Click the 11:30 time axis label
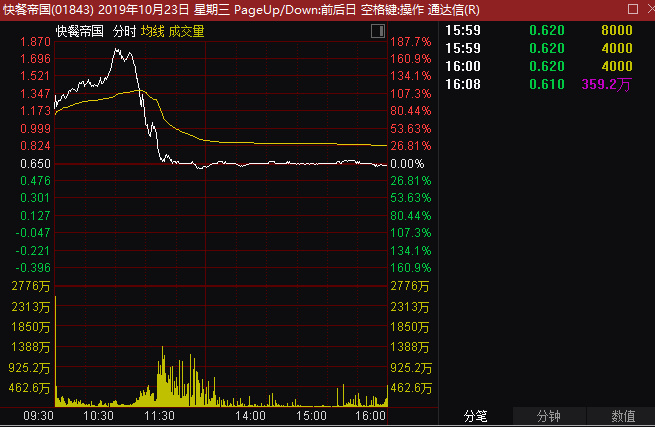The height and width of the screenshot is (427, 655). (x=159, y=416)
